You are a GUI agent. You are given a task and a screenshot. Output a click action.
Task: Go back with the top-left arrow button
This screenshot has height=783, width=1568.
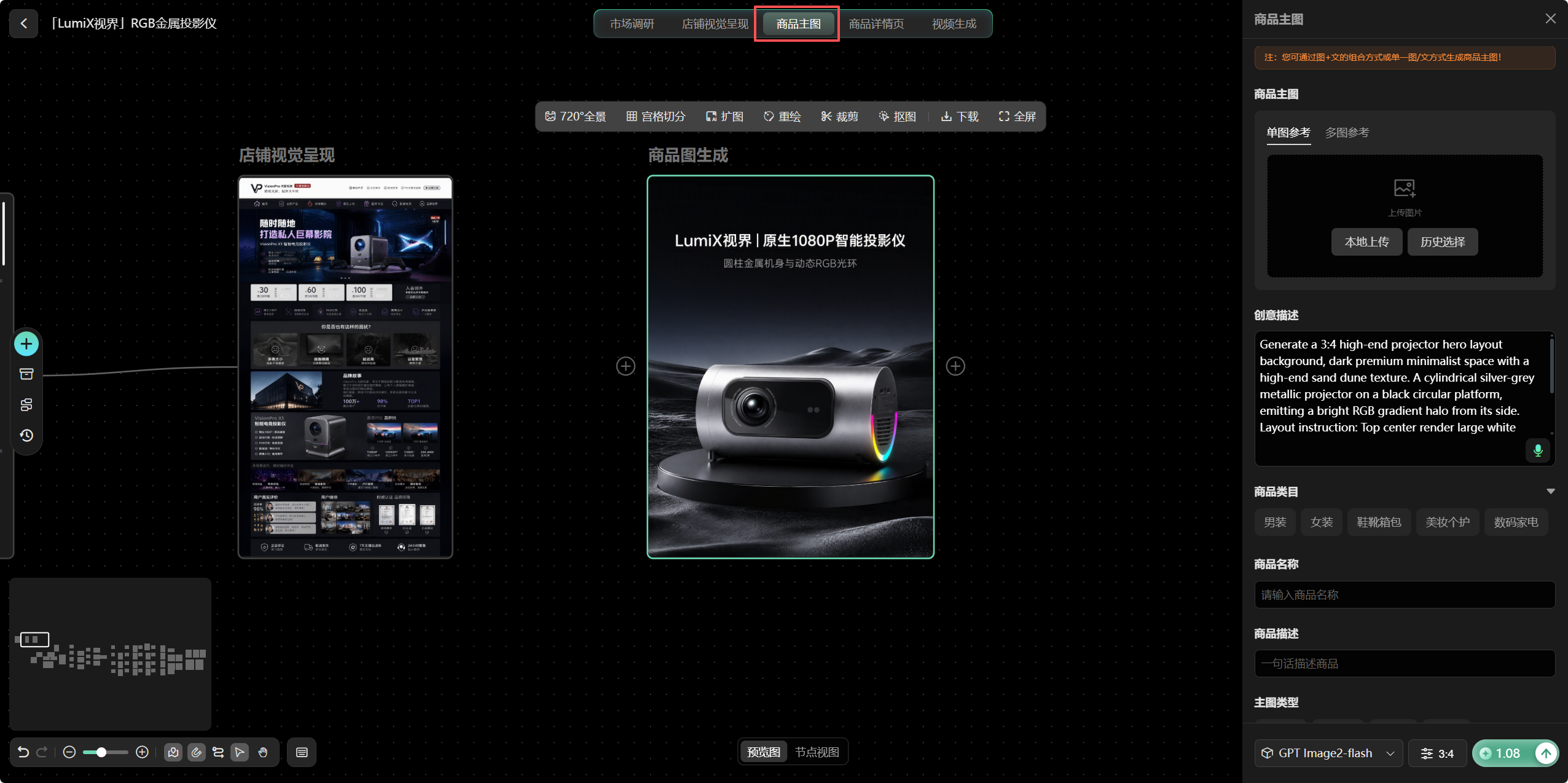tap(24, 23)
